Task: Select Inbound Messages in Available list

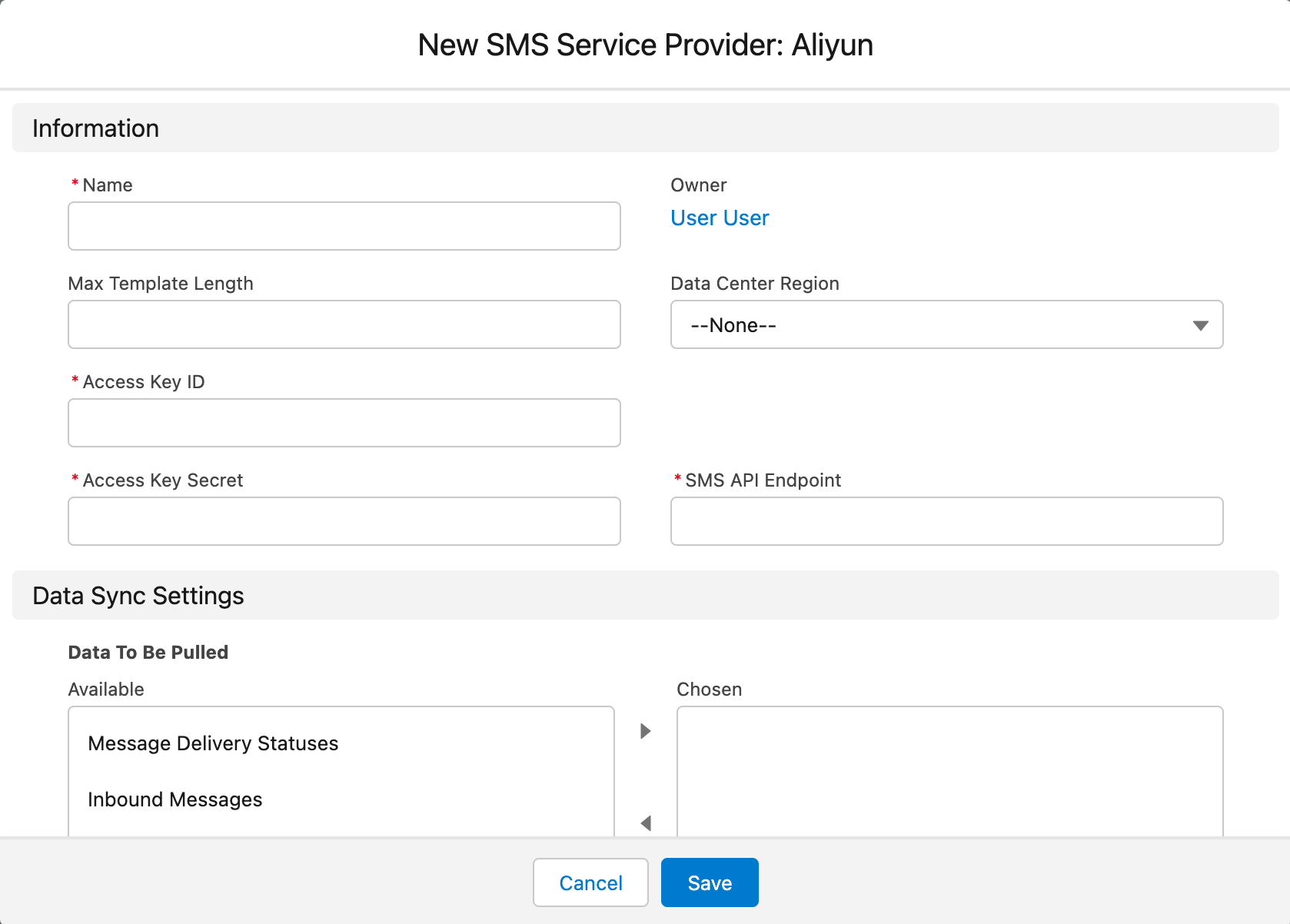Action: click(175, 799)
